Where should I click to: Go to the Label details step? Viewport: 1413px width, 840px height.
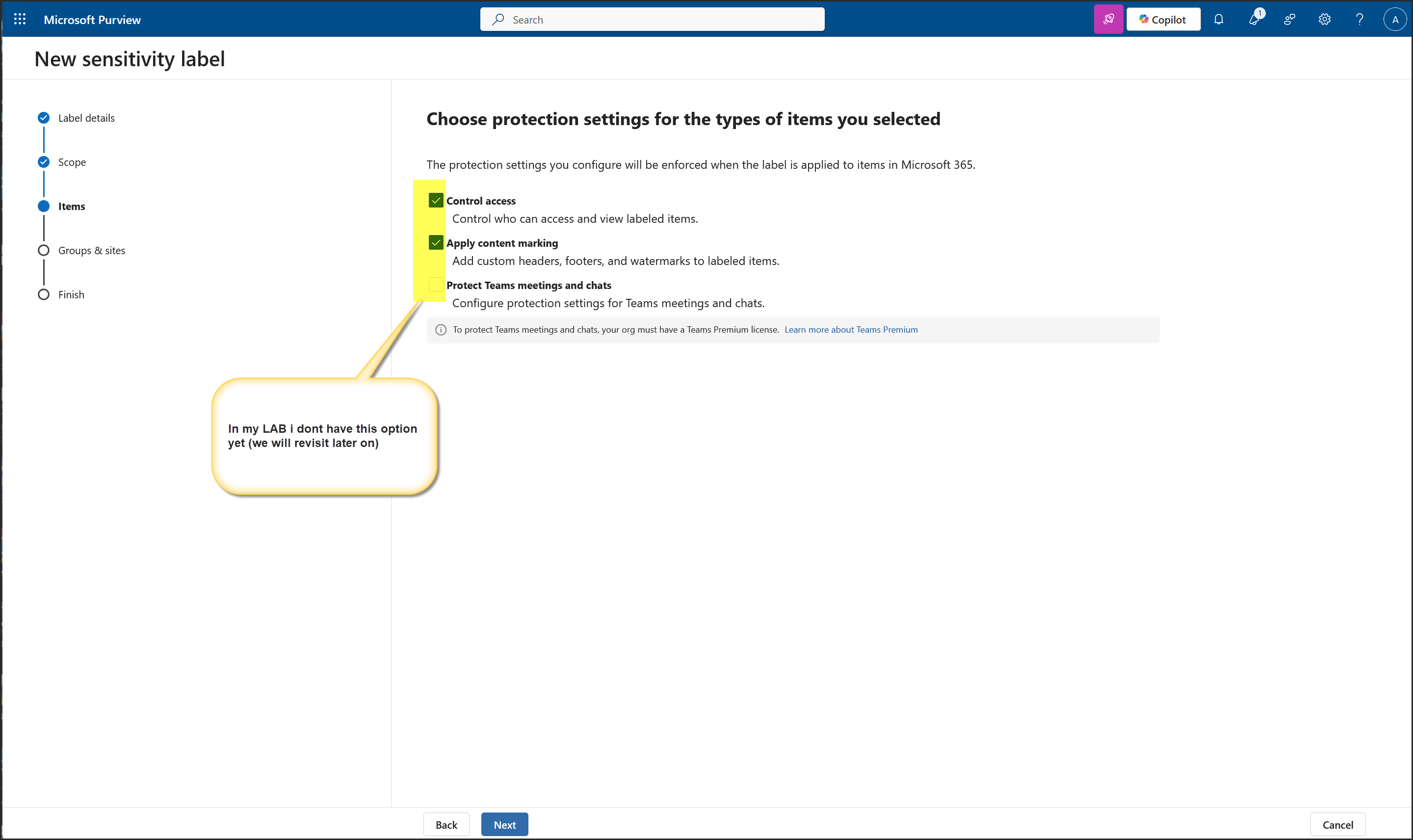[x=86, y=118]
